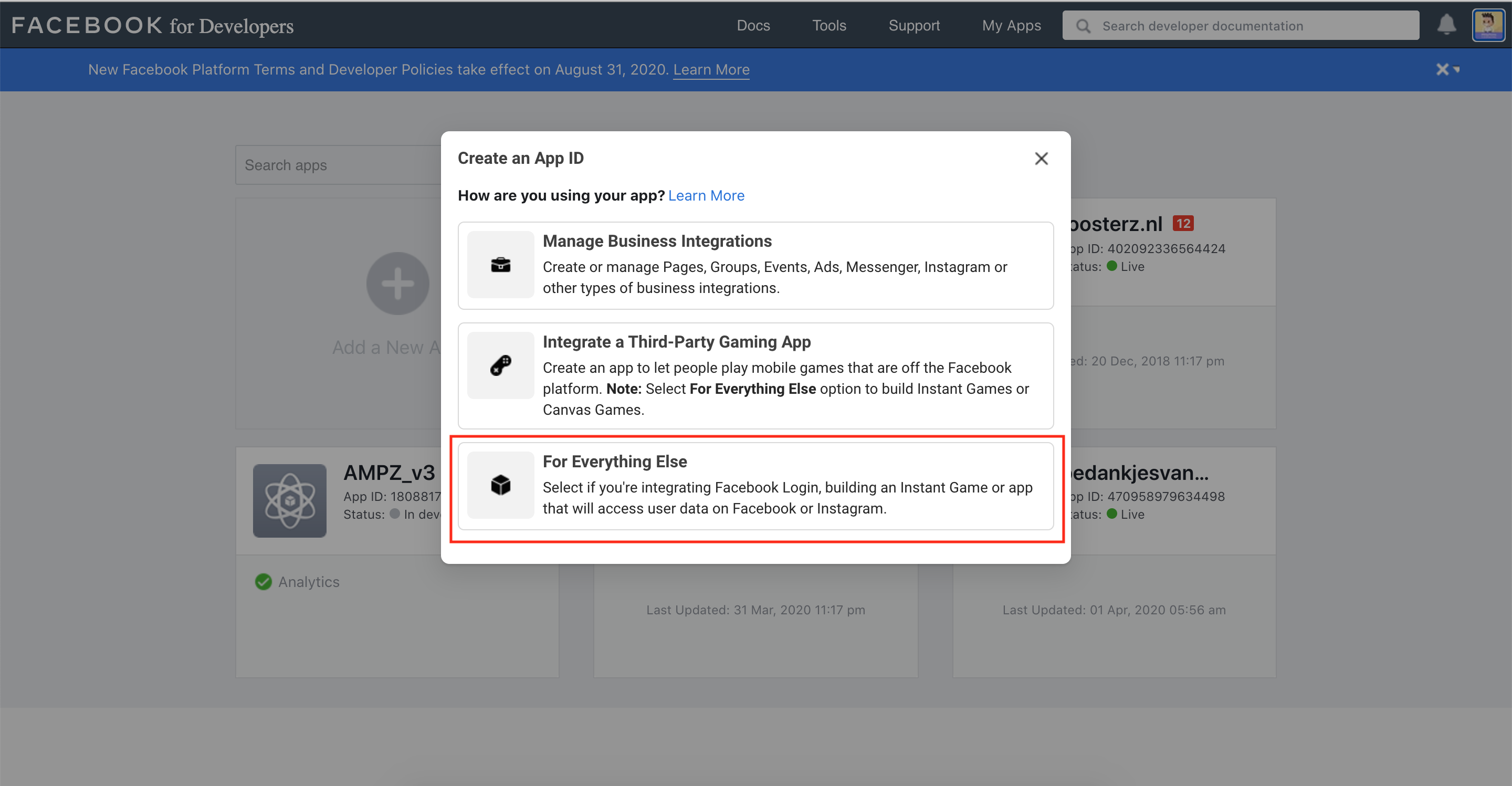
Task: Click the plus Add a New App icon
Action: 398,284
